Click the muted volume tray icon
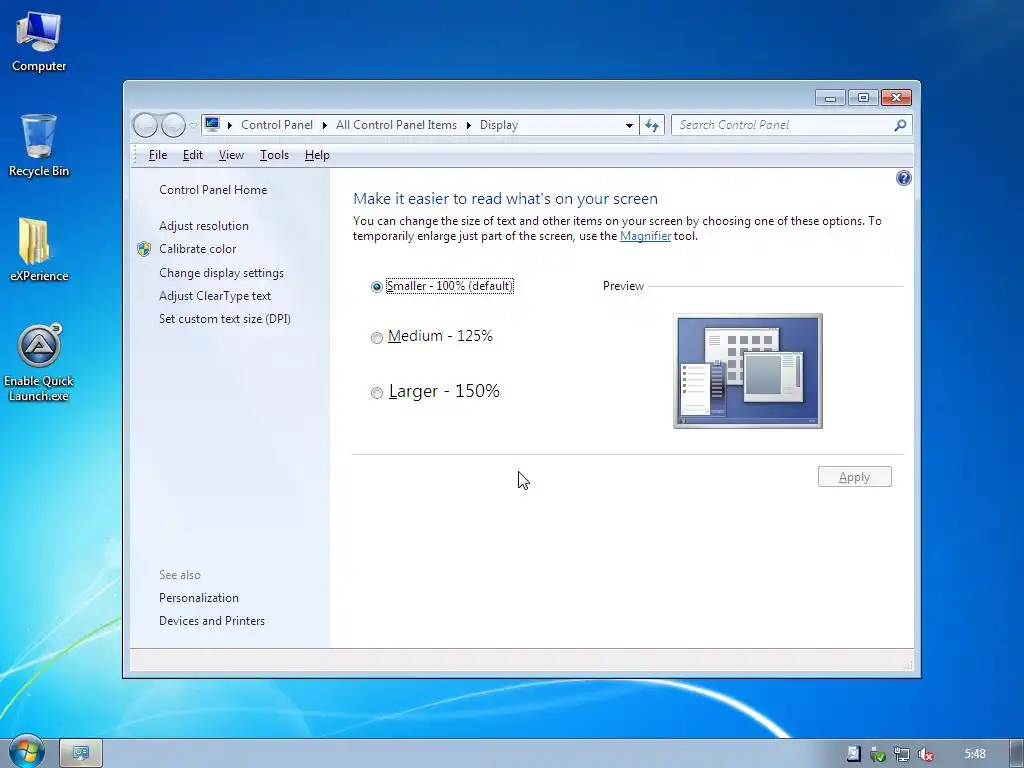This screenshot has width=1024, height=768. point(926,754)
